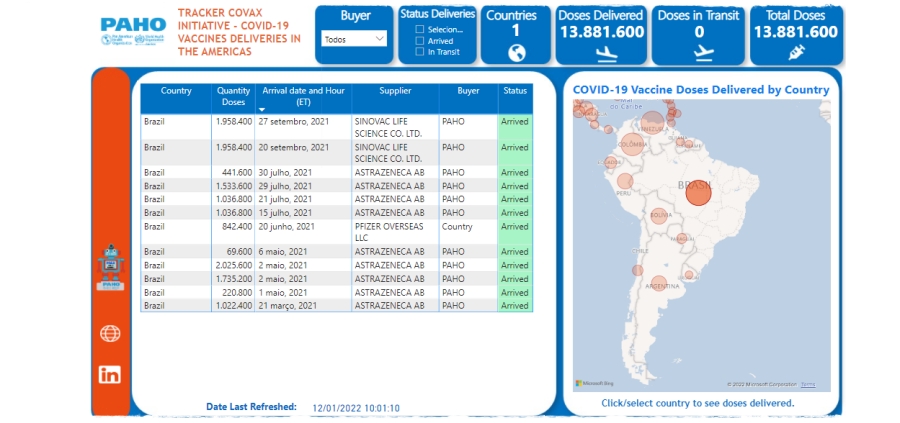The image size is (900, 423).
Task: Click the Countries count value 1
Action: coord(516,31)
